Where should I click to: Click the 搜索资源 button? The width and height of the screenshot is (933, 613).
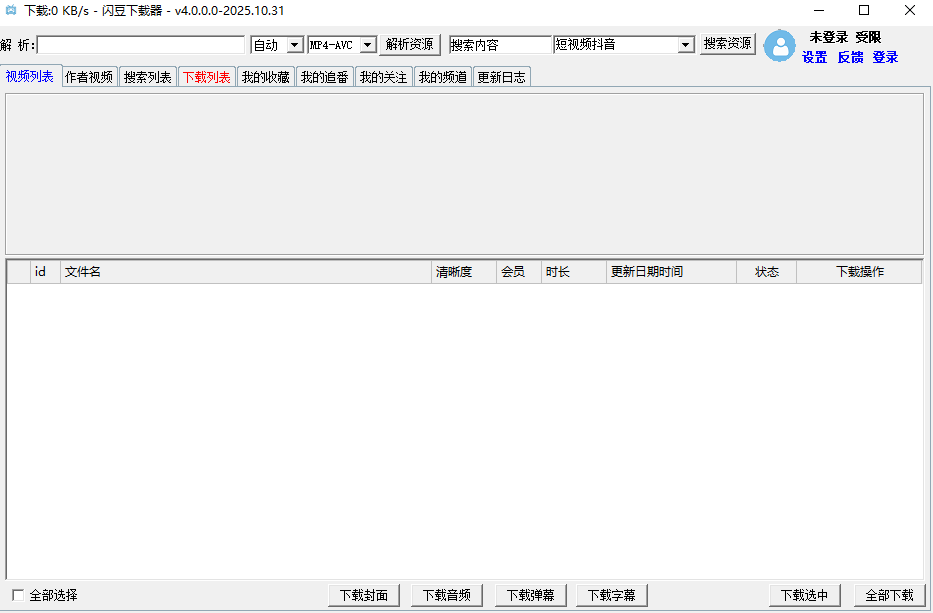click(x=727, y=44)
